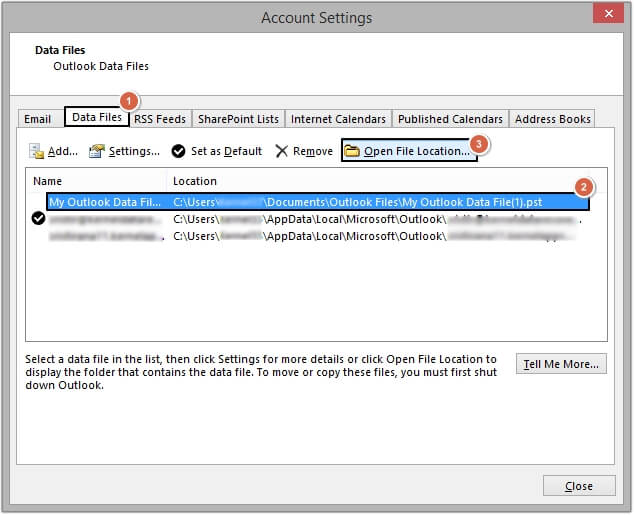Click the default checkmark beside second data file

click(38, 219)
